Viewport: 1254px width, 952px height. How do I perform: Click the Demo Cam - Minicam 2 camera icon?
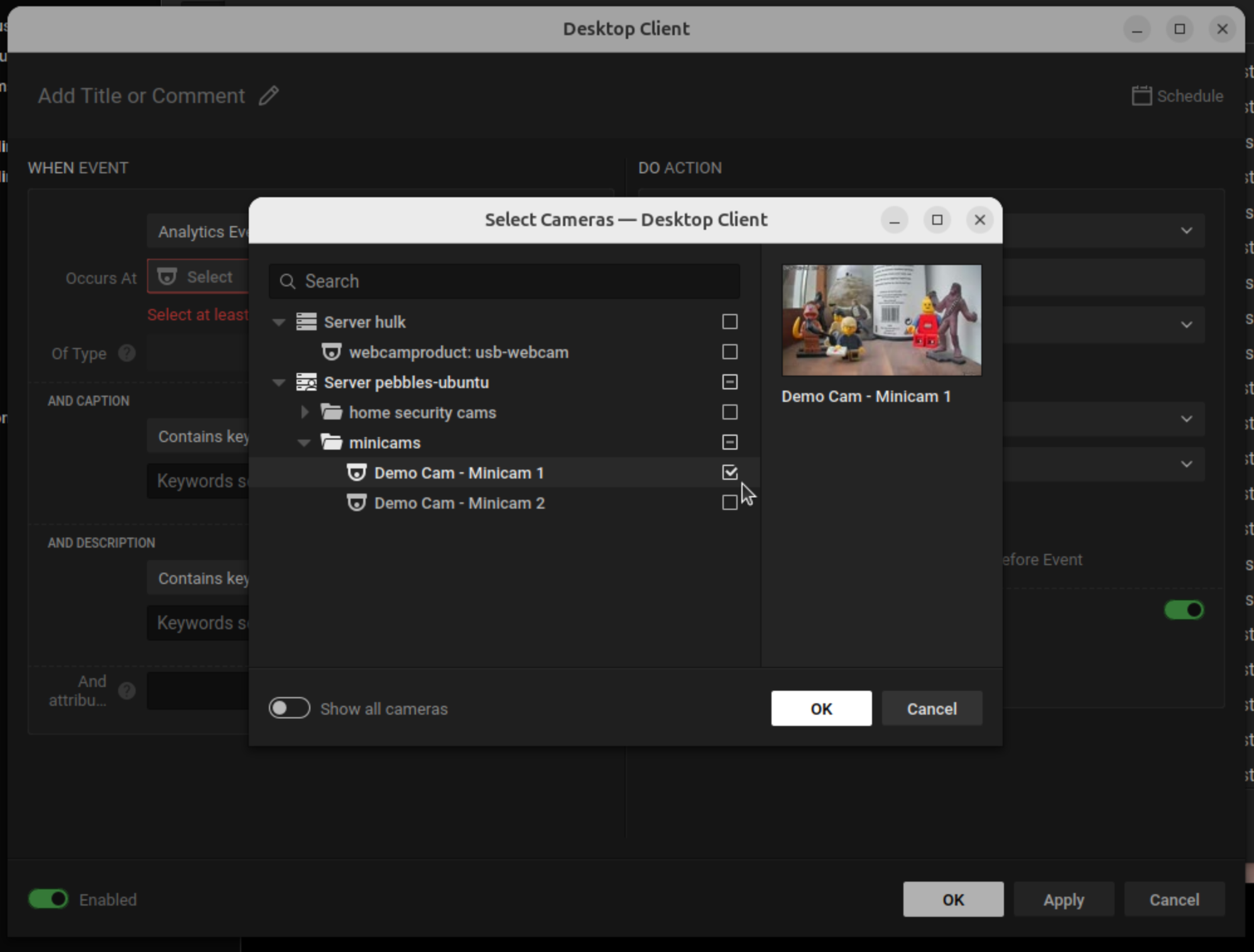point(356,502)
